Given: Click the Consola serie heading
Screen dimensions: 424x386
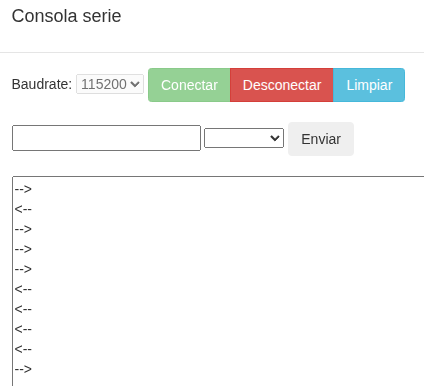Looking at the screenshot, I should coord(66,16).
